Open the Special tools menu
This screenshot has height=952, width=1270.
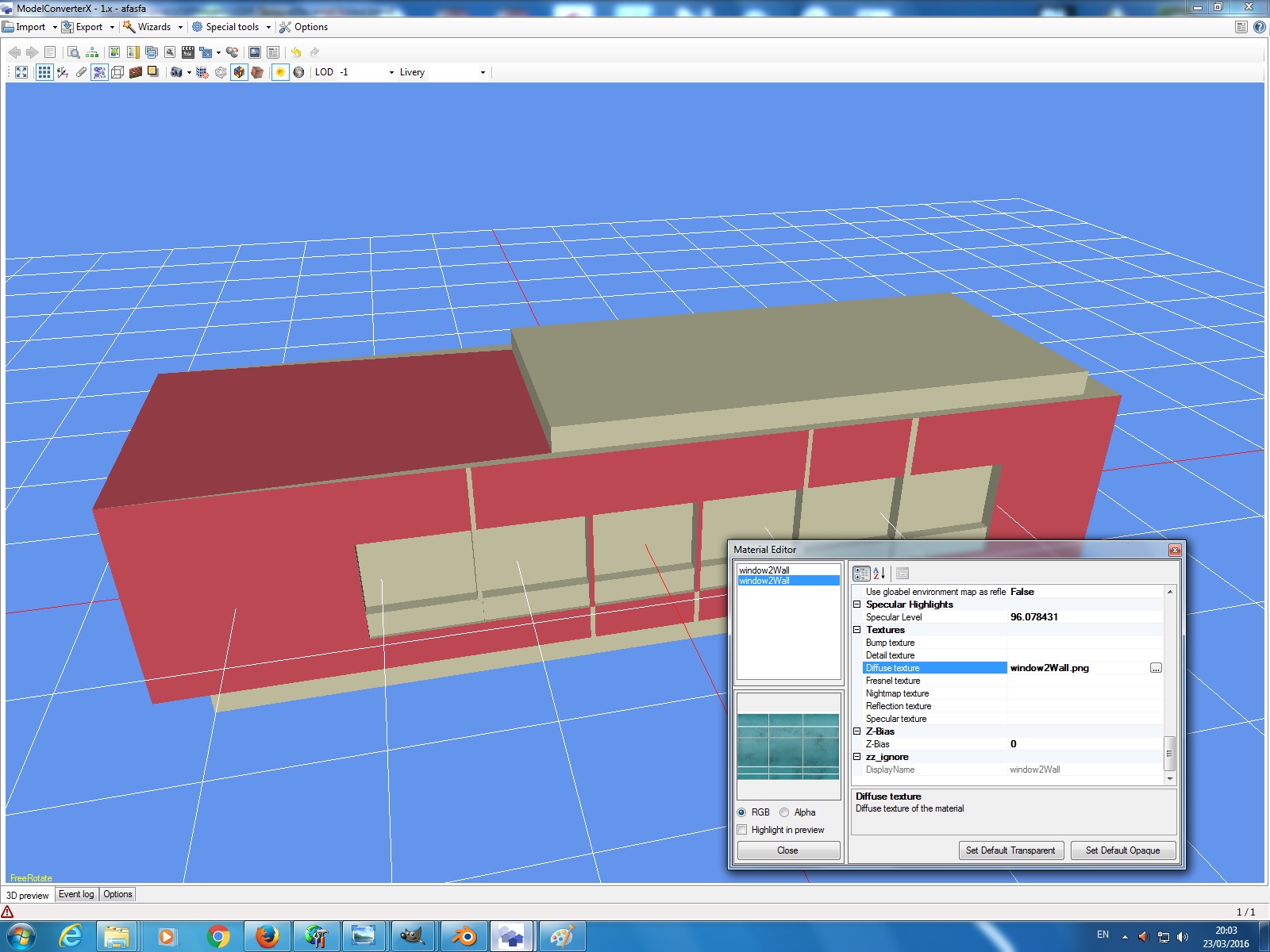[232, 27]
